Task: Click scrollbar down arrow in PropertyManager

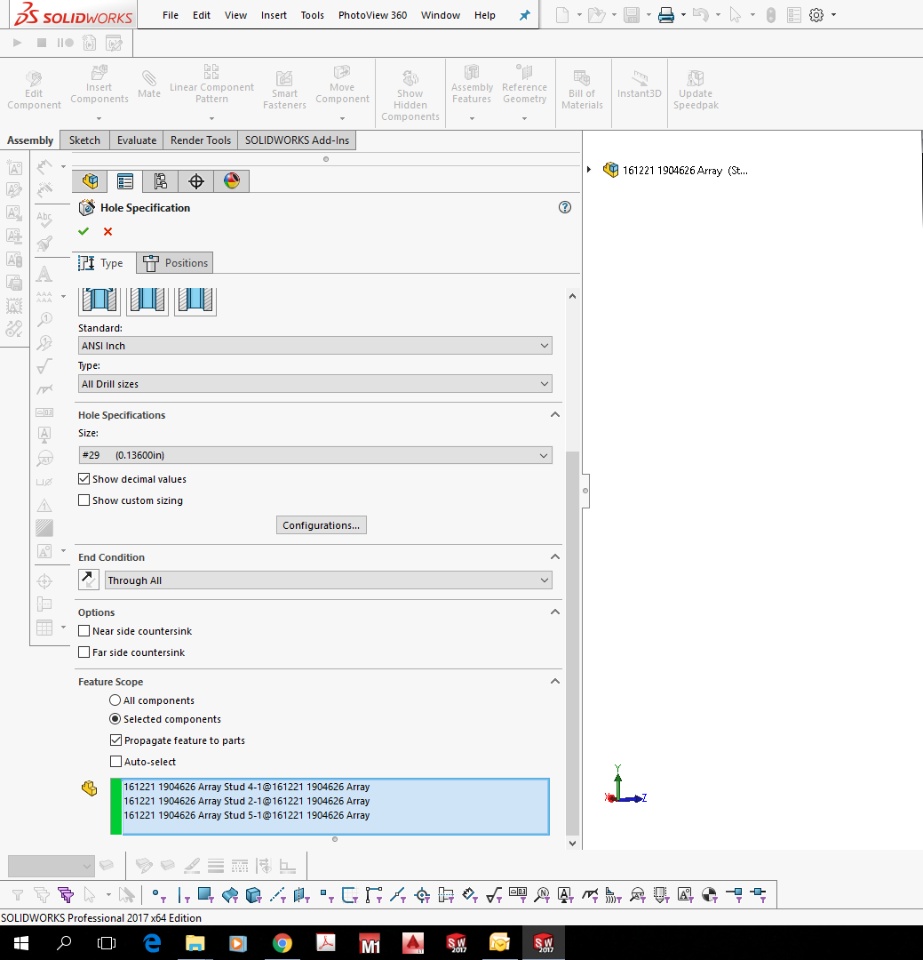Action: coord(572,843)
